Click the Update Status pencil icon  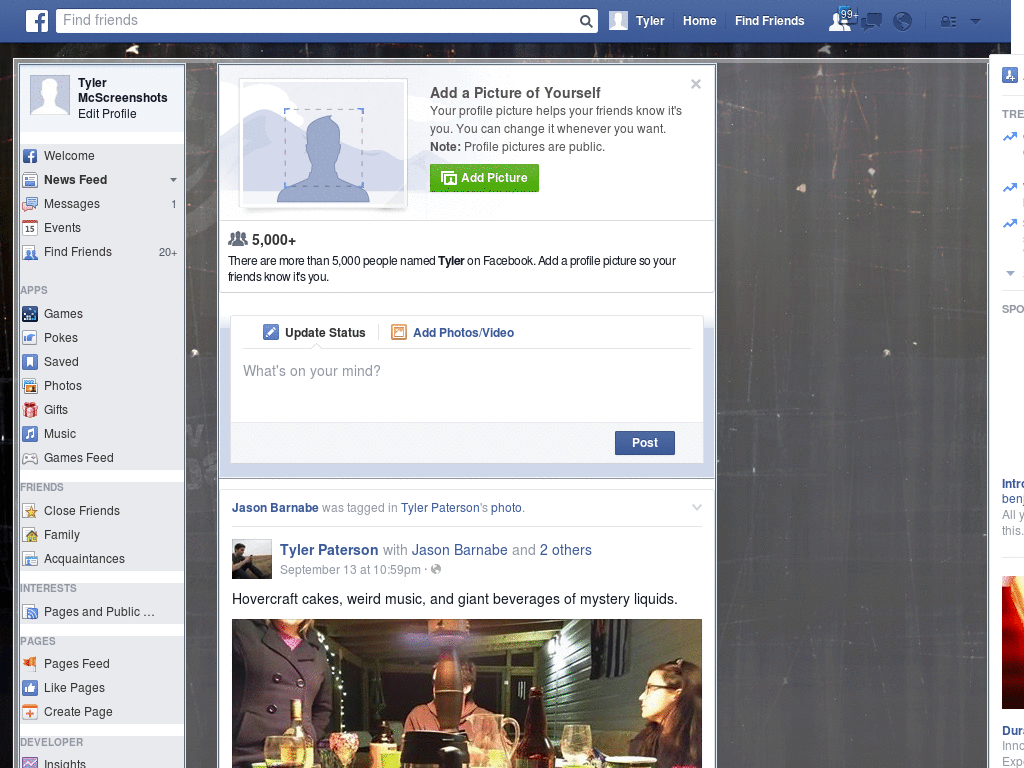coord(271,332)
